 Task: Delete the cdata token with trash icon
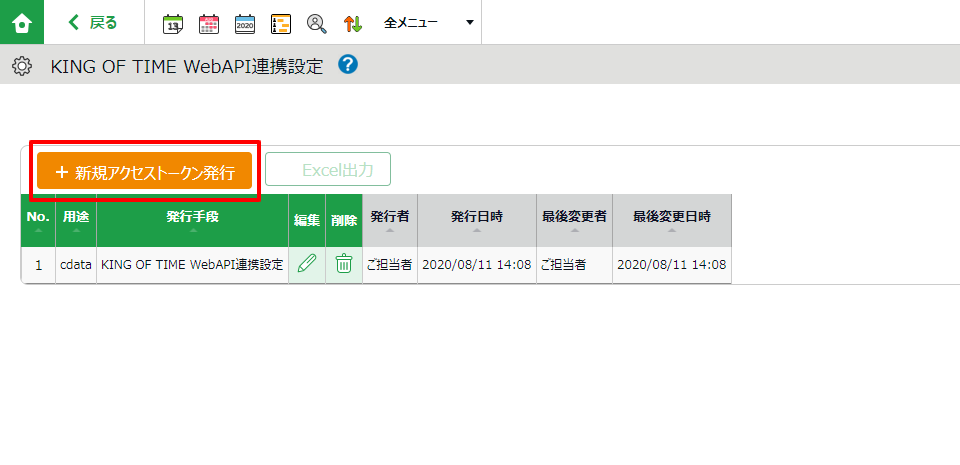pos(344,264)
